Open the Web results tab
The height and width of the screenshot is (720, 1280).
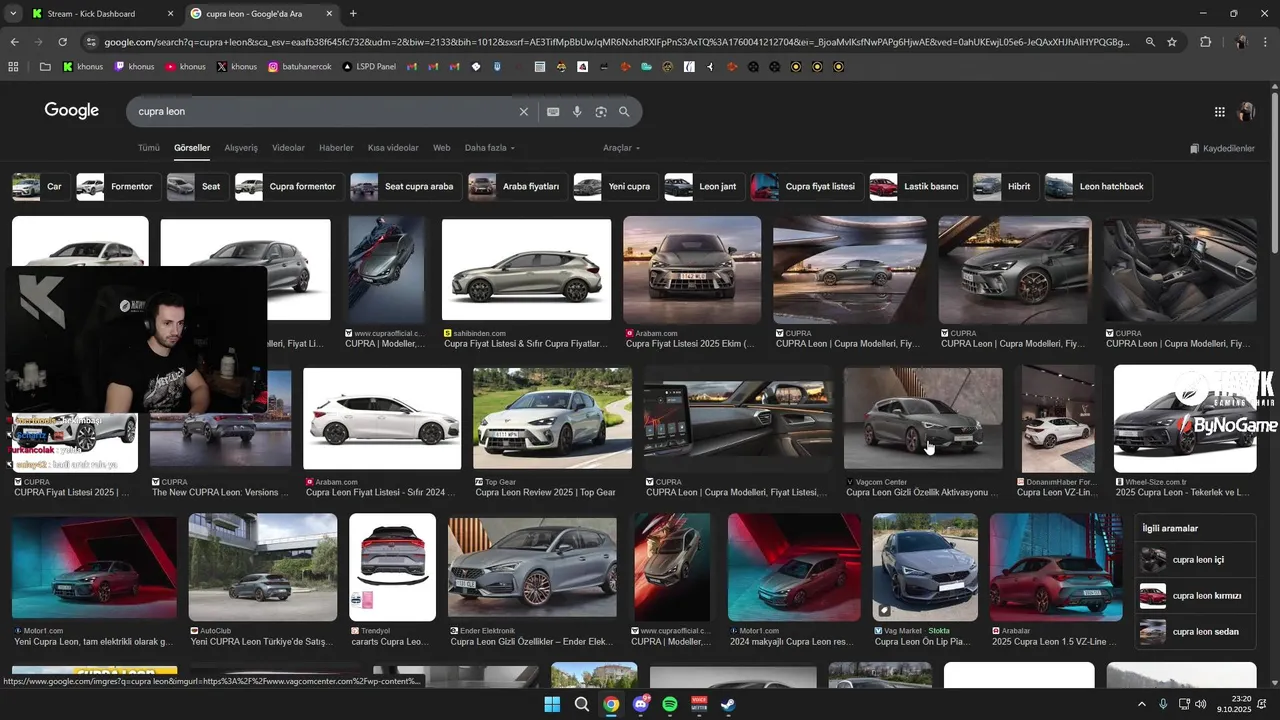[441, 148]
